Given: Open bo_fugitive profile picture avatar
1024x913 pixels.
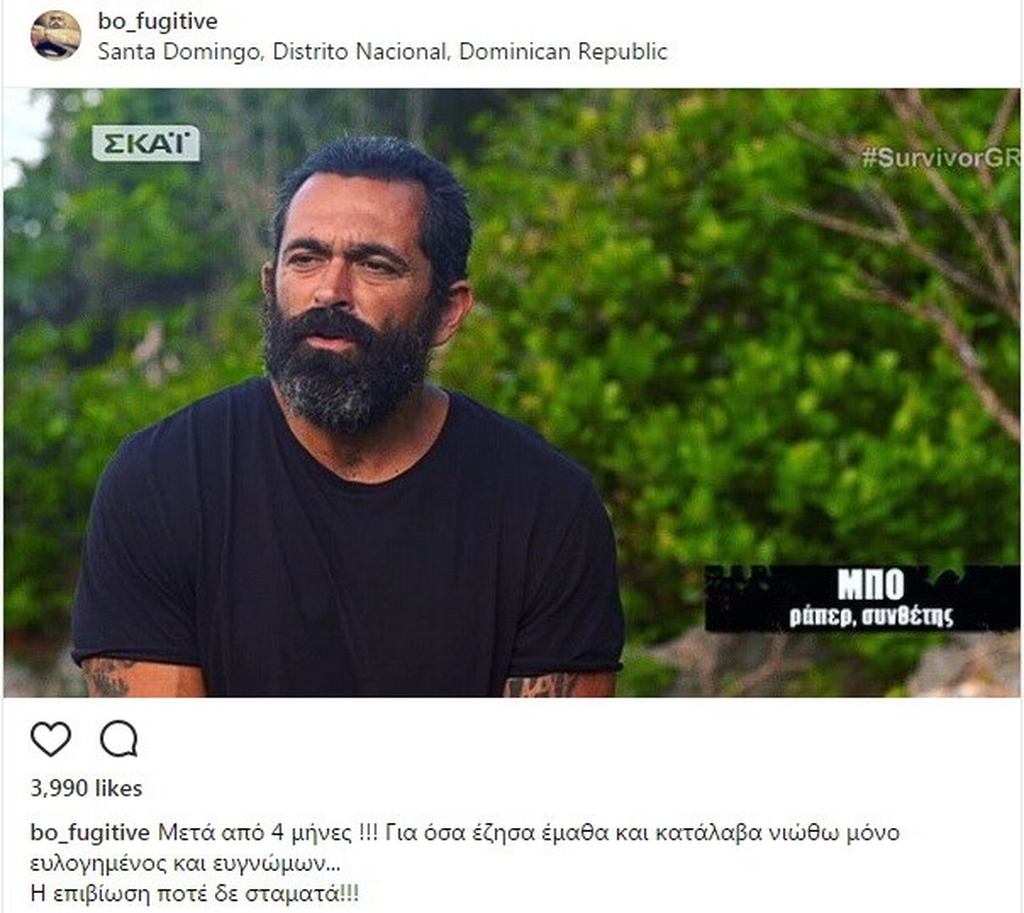Looking at the screenshot, I should (x=56, y=35).
